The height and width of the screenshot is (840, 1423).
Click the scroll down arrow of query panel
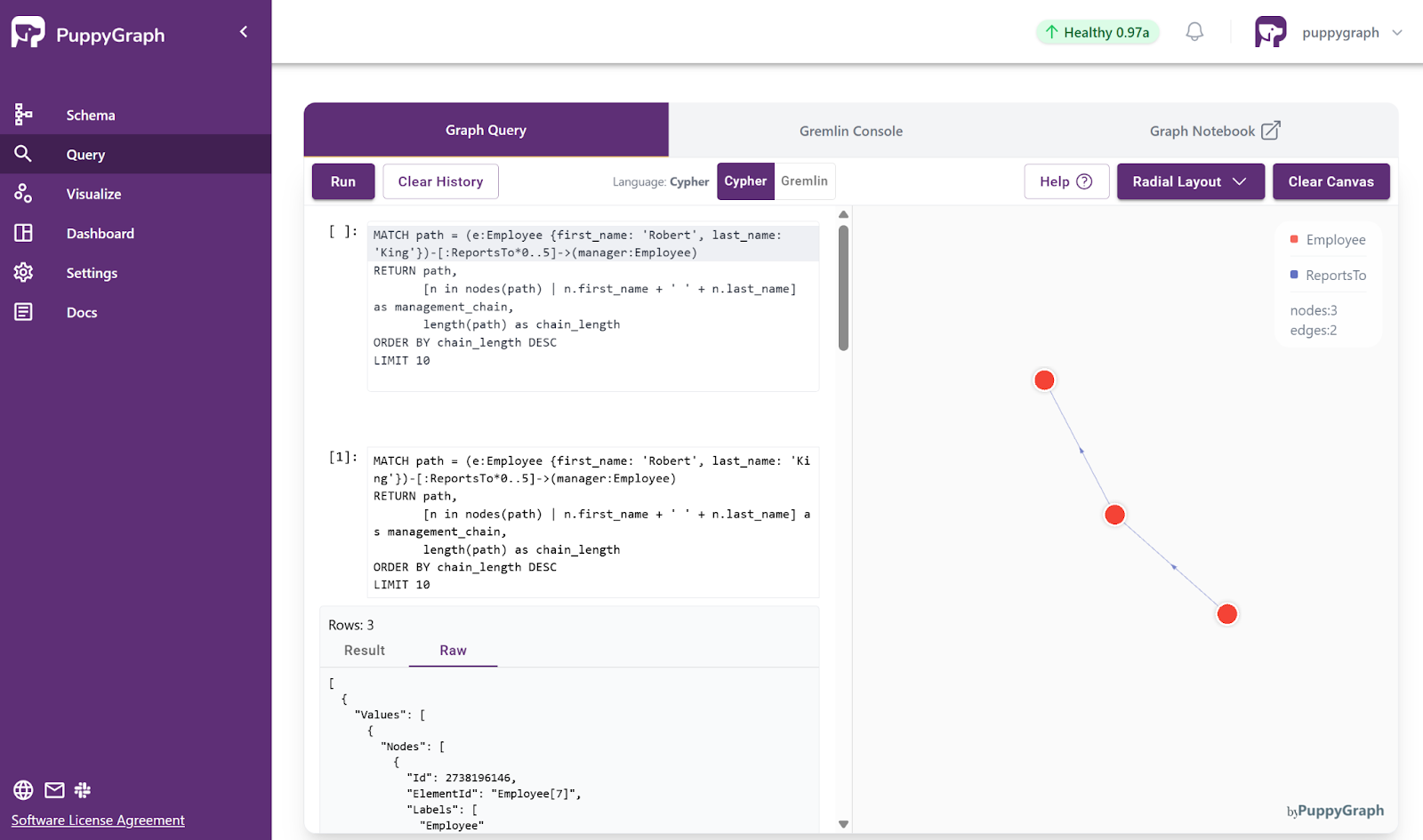[843, 825]
